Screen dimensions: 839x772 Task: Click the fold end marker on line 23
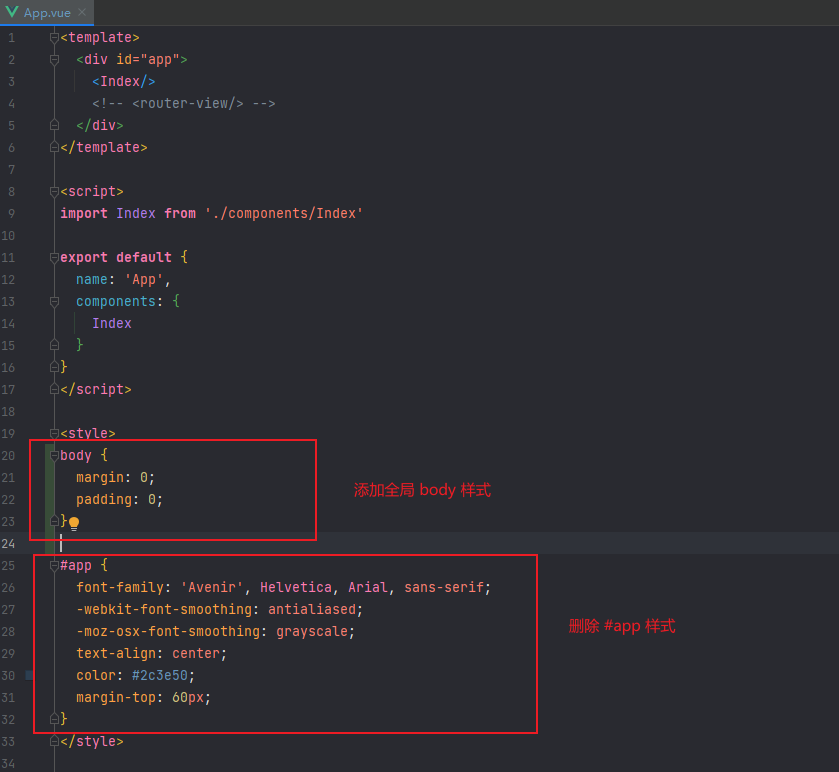pos(54,521)
